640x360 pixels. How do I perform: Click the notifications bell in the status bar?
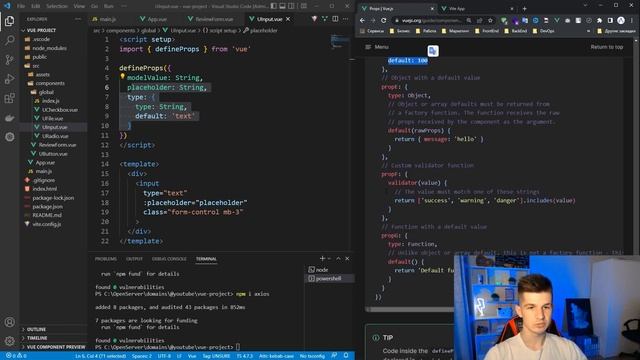346,356
